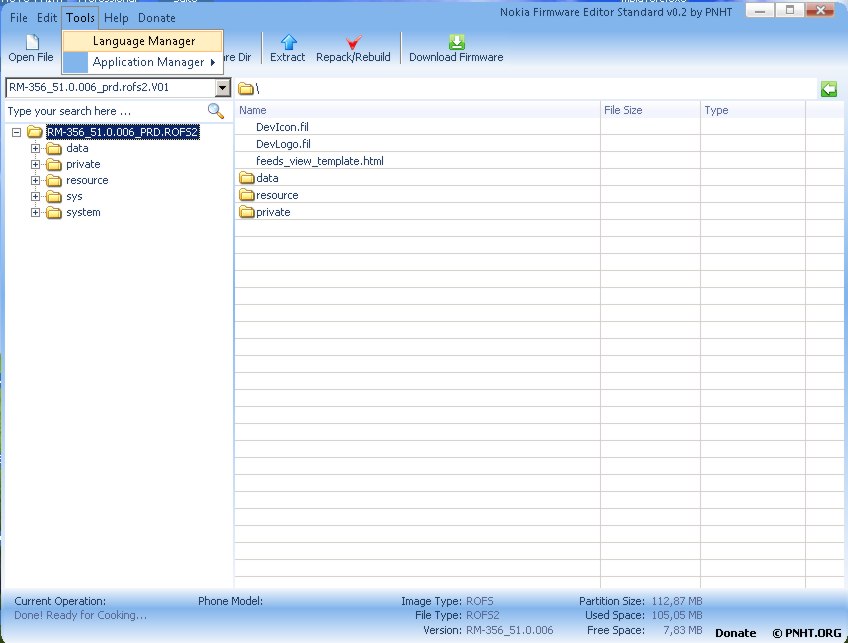Choose Application Manager from Tools menu
The image size is (848, 643).
(x=143, y=62)
